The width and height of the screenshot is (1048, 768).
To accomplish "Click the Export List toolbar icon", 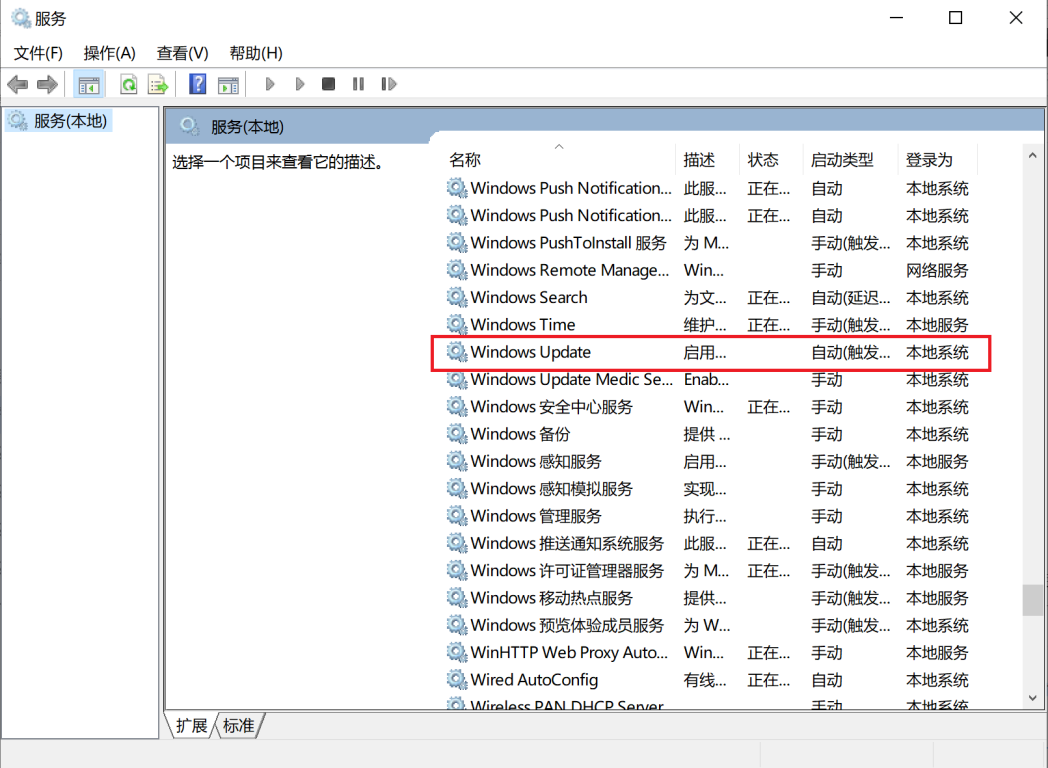I will [158, 85].
